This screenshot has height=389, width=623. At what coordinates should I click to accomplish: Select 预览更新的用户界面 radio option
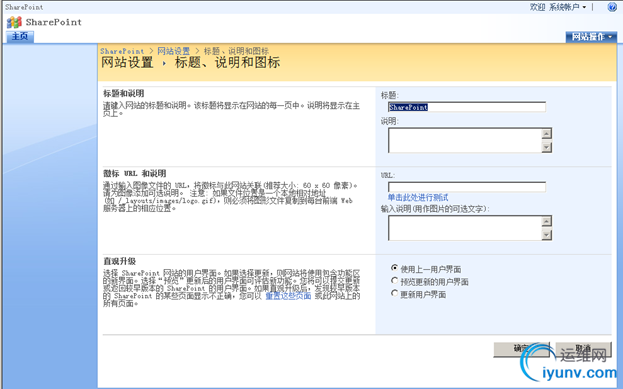[x=394, y=281]
